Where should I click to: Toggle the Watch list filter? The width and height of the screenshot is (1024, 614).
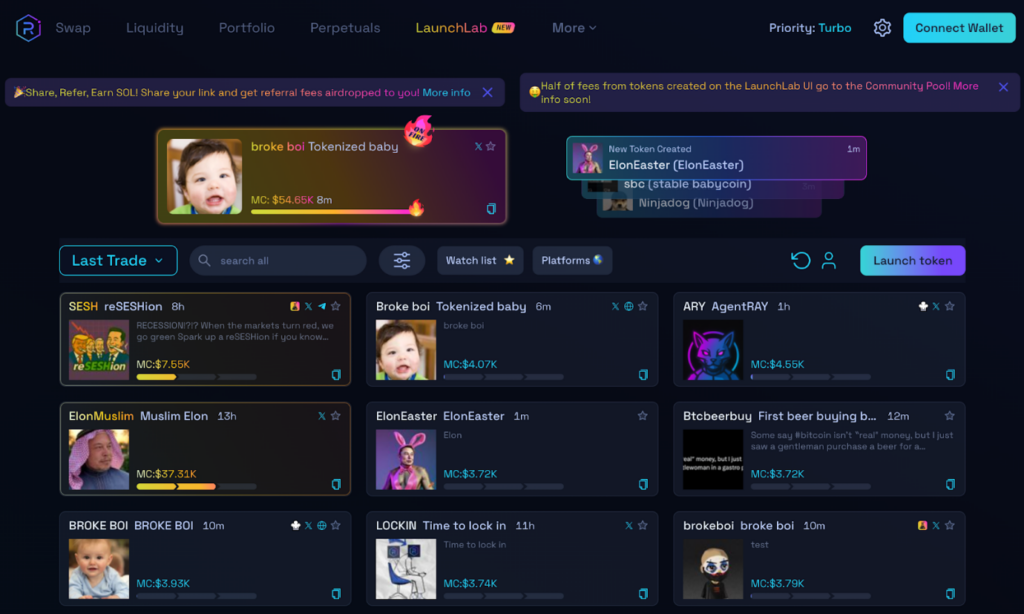click(480, 261)
